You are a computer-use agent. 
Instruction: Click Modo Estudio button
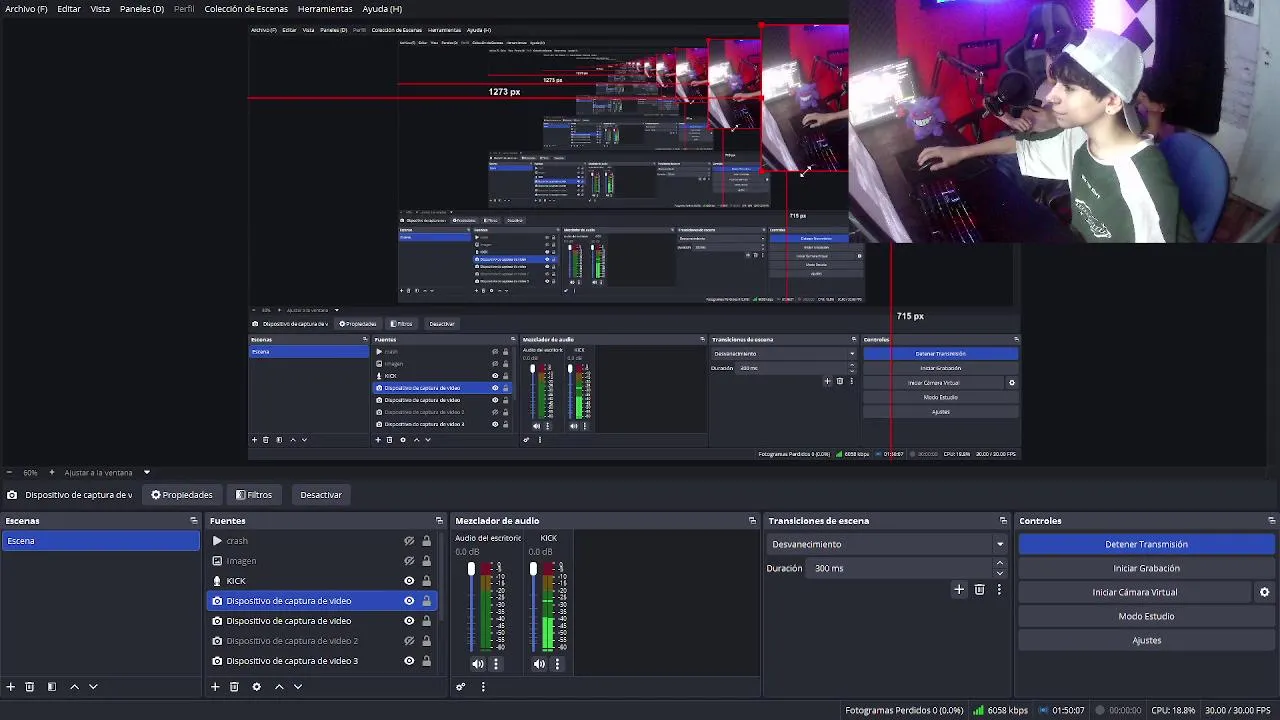(1146, 616)
